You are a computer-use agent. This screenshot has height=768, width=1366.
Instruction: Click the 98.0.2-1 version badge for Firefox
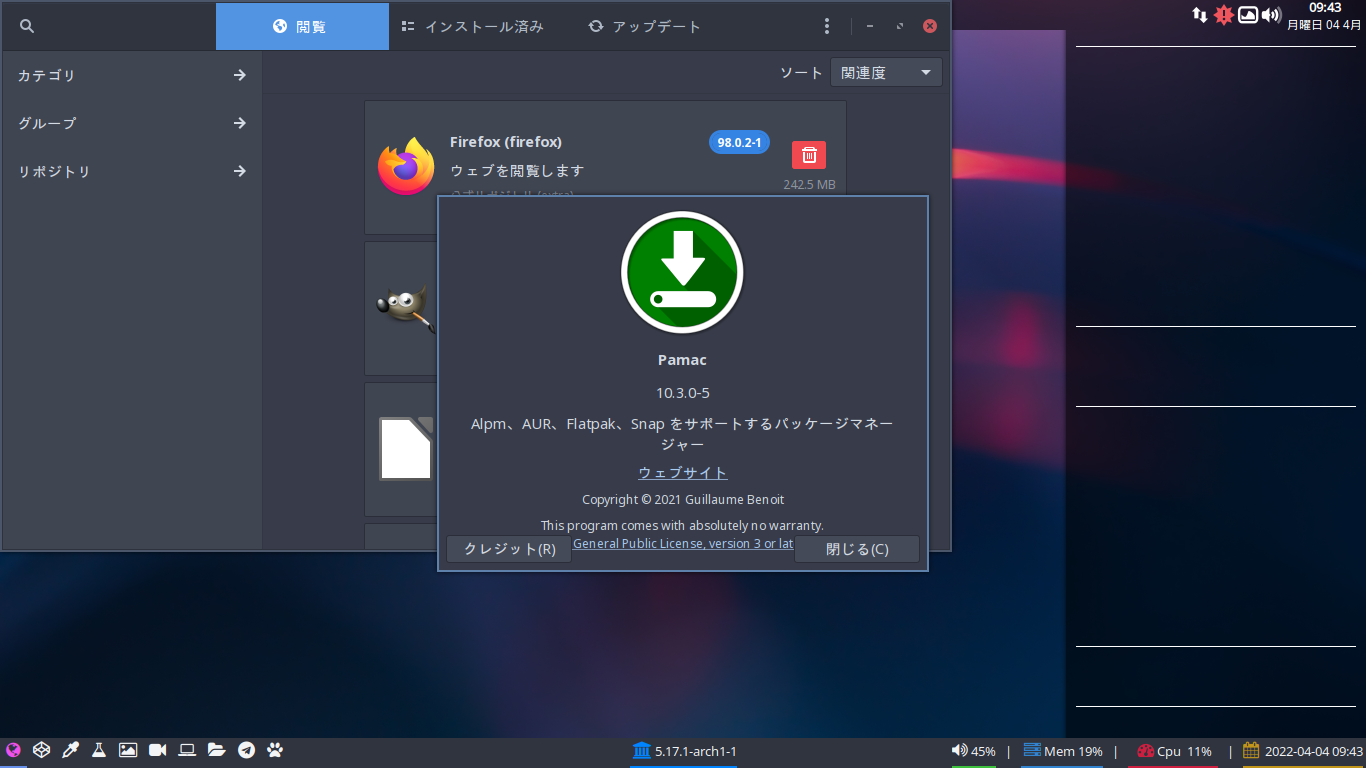(739, 142)
